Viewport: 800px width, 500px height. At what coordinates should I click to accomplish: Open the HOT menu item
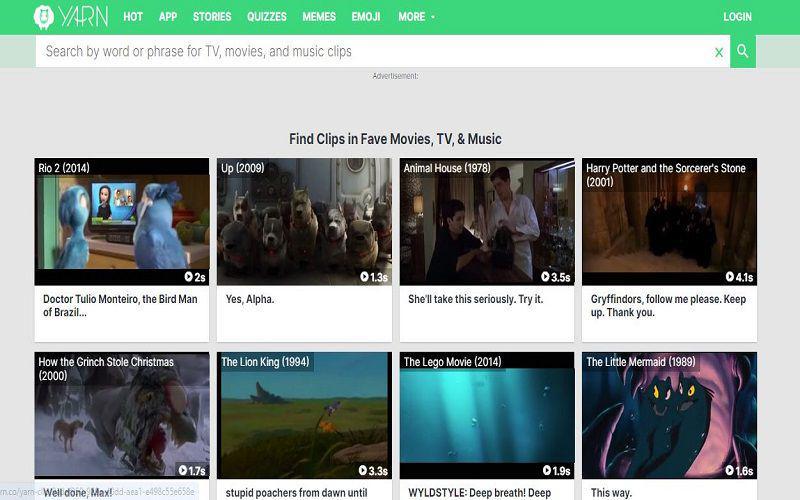[x=133, y=17]
